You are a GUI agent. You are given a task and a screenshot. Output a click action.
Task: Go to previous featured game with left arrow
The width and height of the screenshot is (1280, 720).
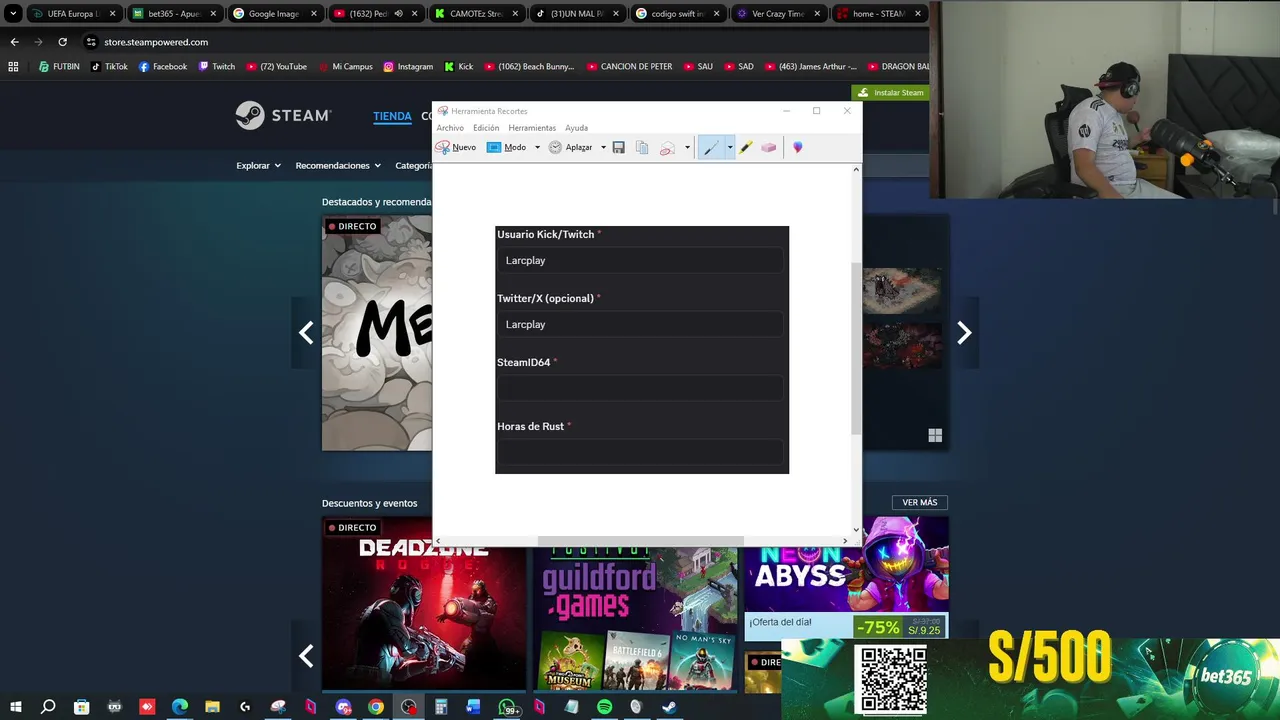coord(306,333)
